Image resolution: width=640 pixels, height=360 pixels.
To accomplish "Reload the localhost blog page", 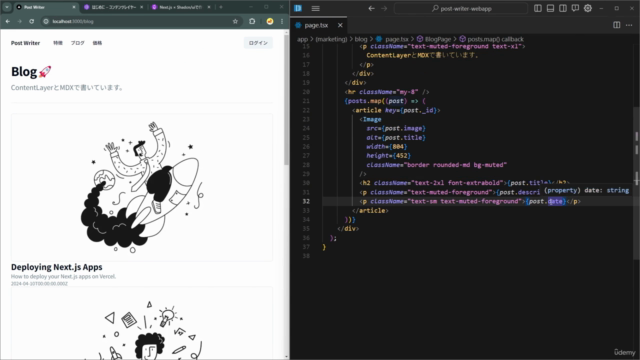I will (x=31, y=21).
